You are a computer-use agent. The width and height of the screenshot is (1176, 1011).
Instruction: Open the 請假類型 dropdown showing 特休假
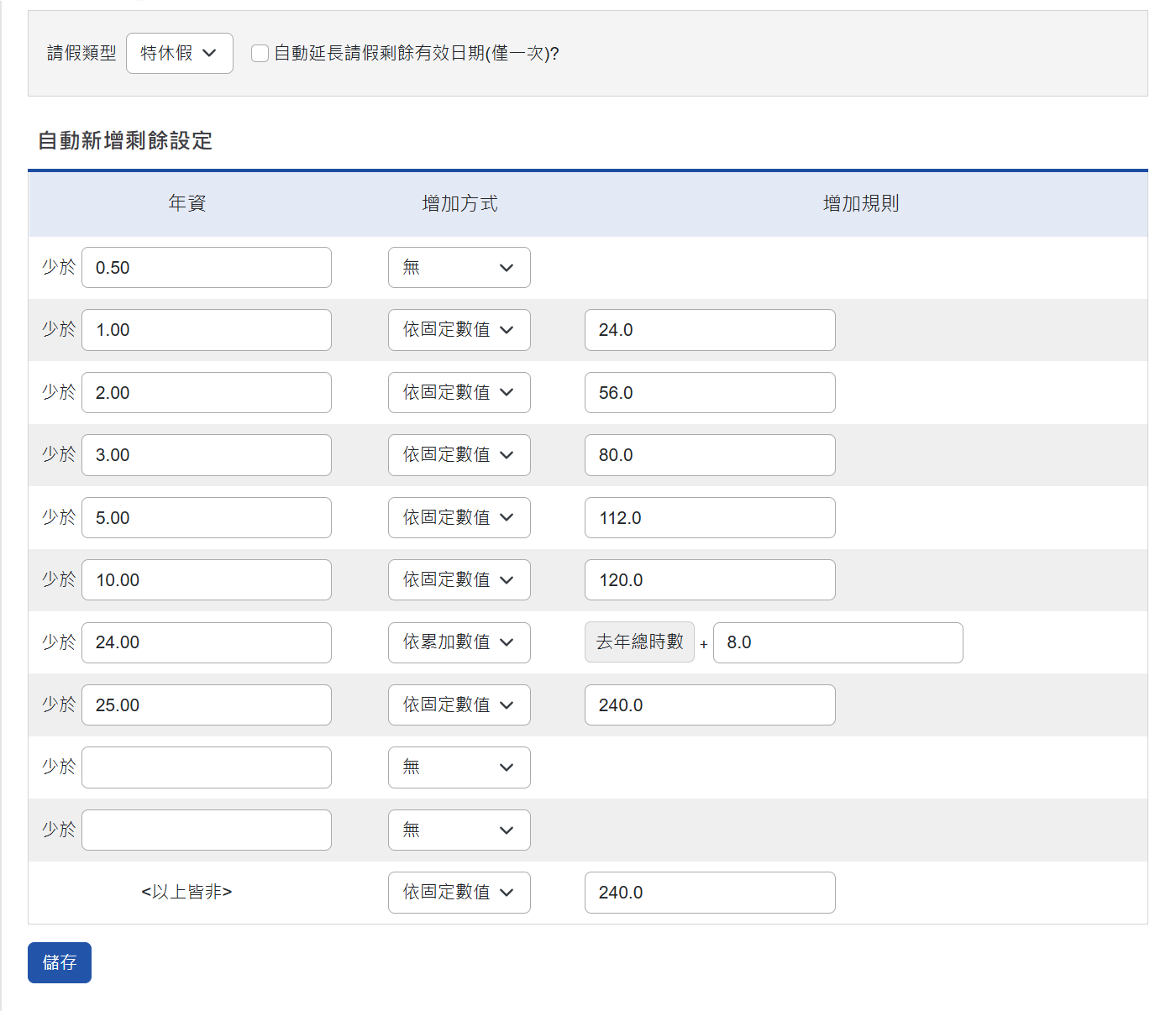179,53
